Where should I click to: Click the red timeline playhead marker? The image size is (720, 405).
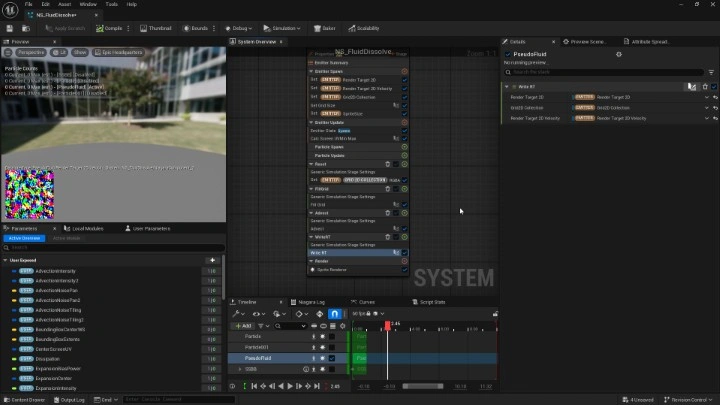pos(388,325)
